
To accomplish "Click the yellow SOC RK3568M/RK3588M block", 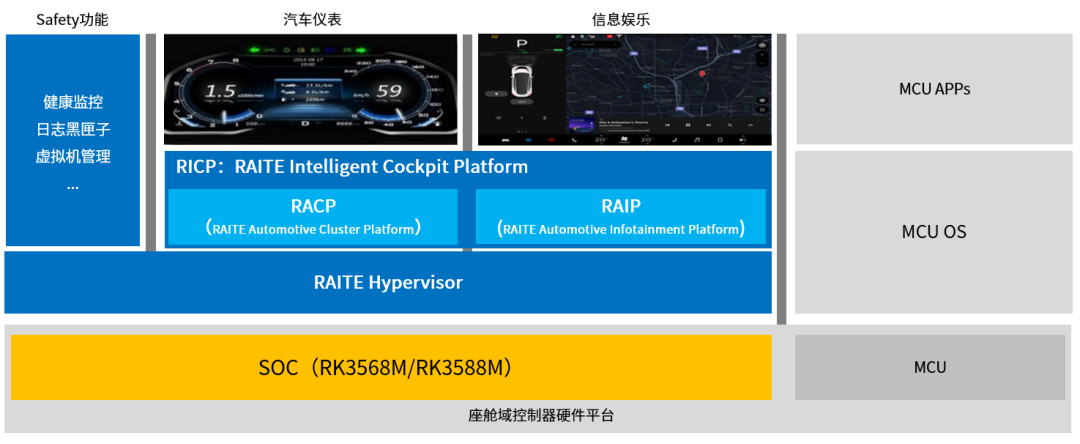I will [x=390, y=367].
